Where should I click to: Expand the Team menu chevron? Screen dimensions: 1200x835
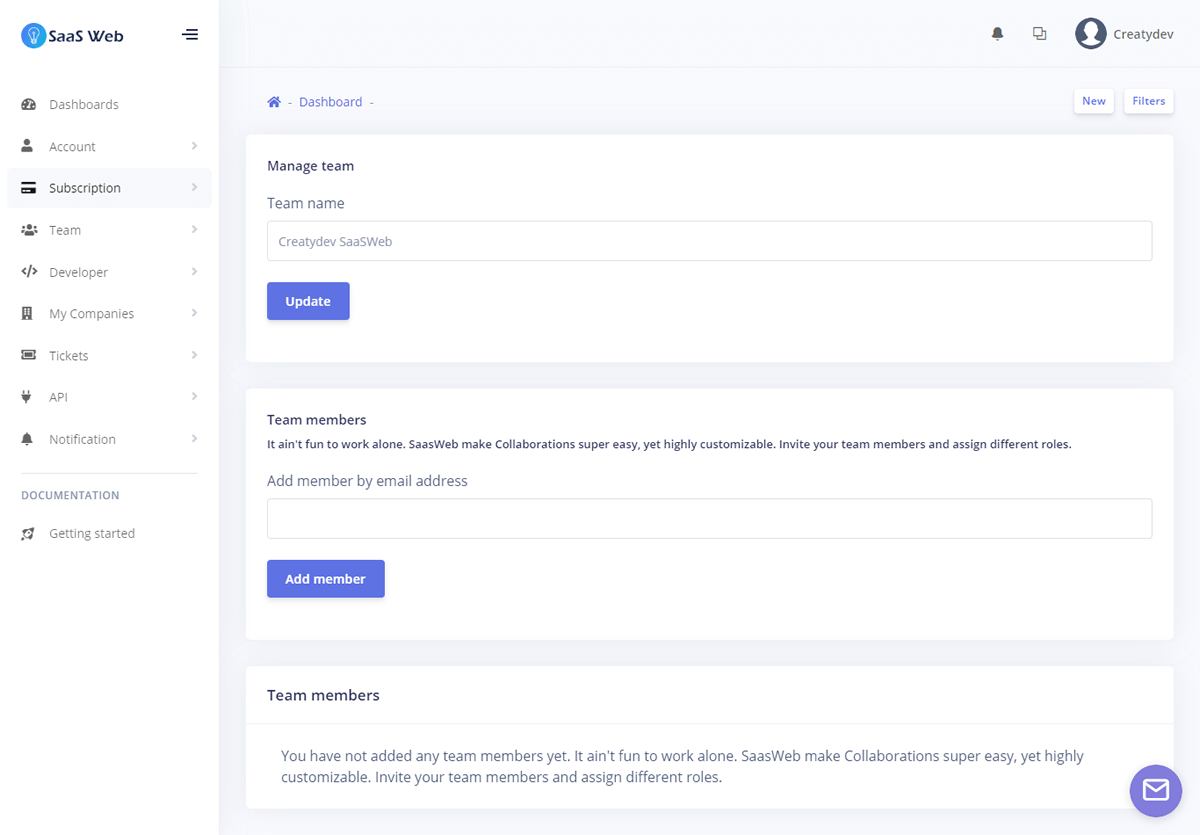[x=194, y=230]
